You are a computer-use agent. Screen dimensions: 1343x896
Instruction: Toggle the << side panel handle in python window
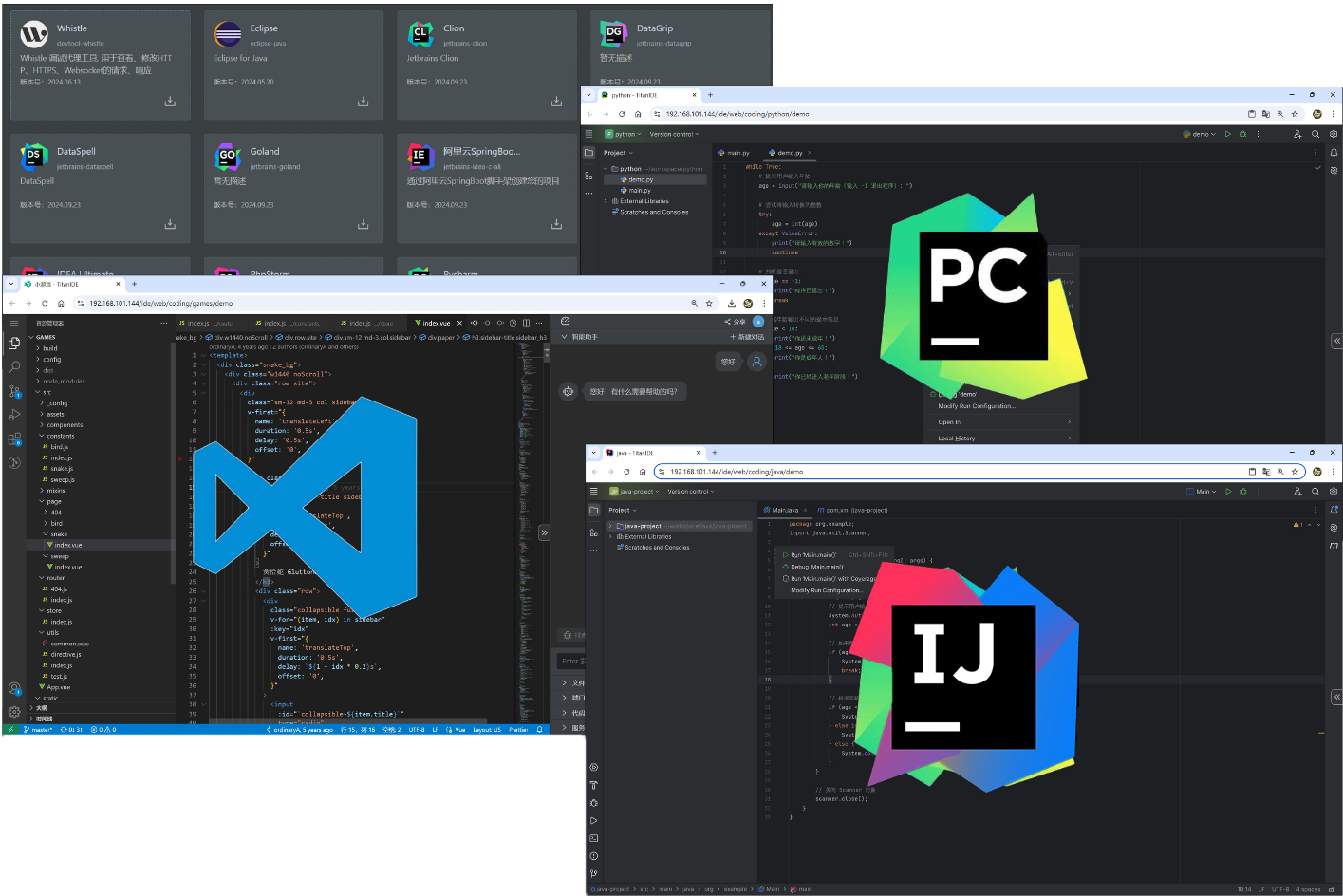(x=1336, y=341)
